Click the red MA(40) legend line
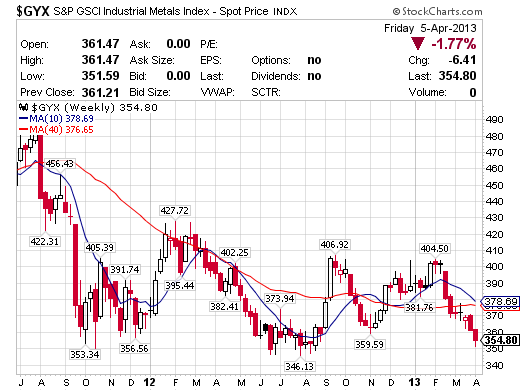This screenshot has height=391, width=520. 23,130
